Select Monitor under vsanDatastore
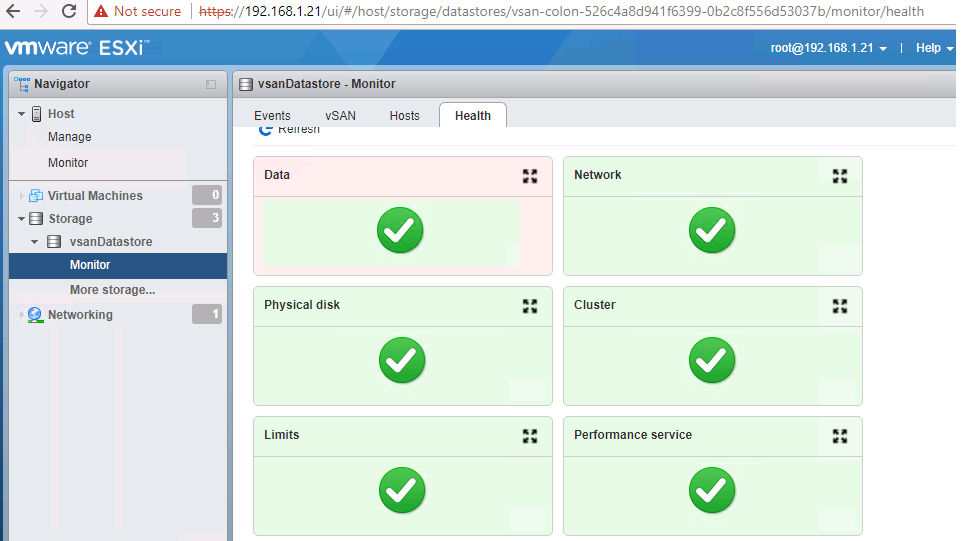Viewport: 962px width, 541px height. click(118, 266)
